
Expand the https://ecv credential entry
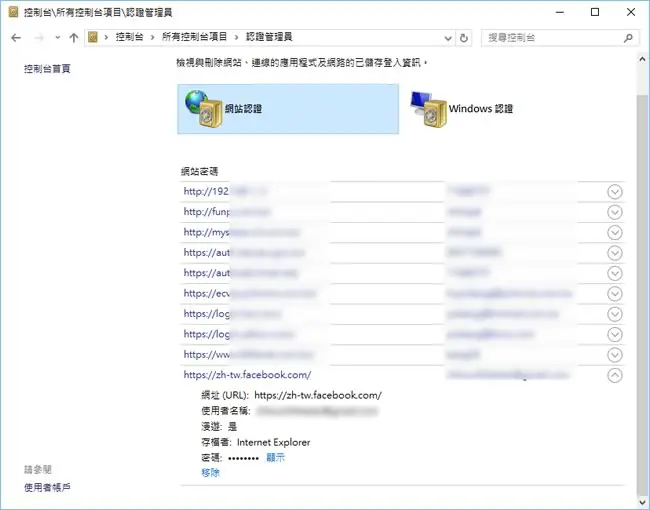615,294
